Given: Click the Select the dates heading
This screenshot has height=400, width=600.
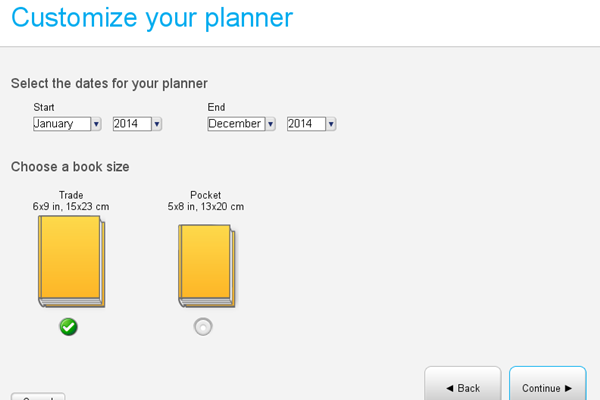Looking at the screenshot, I should [109, 83].
